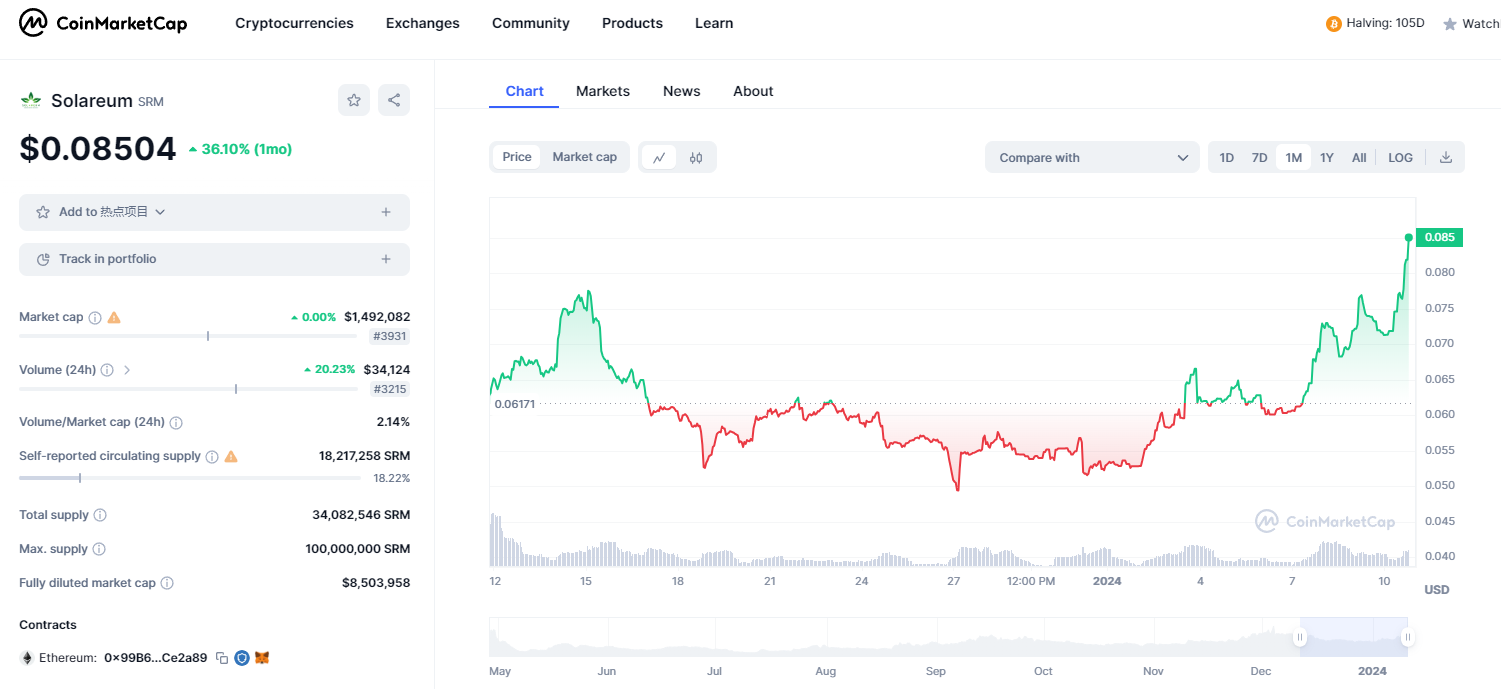Open the Exchanges menu
The width and height of the screenshot is (1501, 689).
pos(423,23)
